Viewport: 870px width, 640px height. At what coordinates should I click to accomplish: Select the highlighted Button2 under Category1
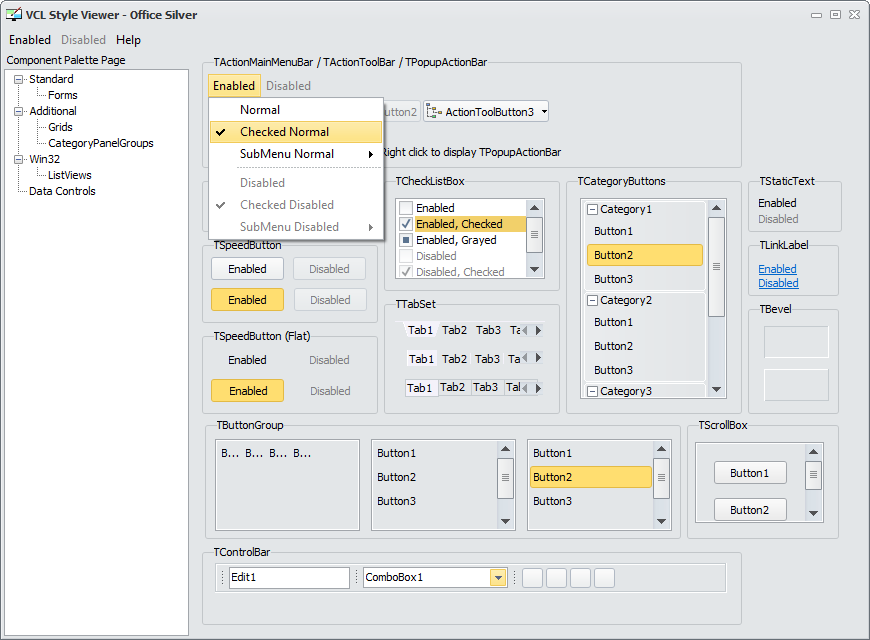click(645, 255)
